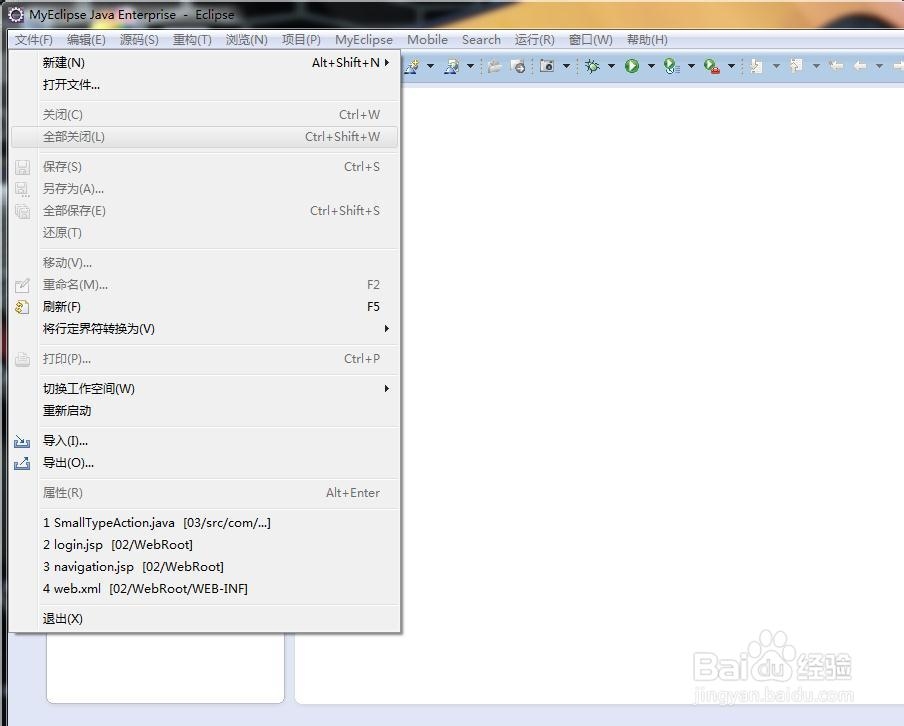Open the Mobile menu

point(427,40)
